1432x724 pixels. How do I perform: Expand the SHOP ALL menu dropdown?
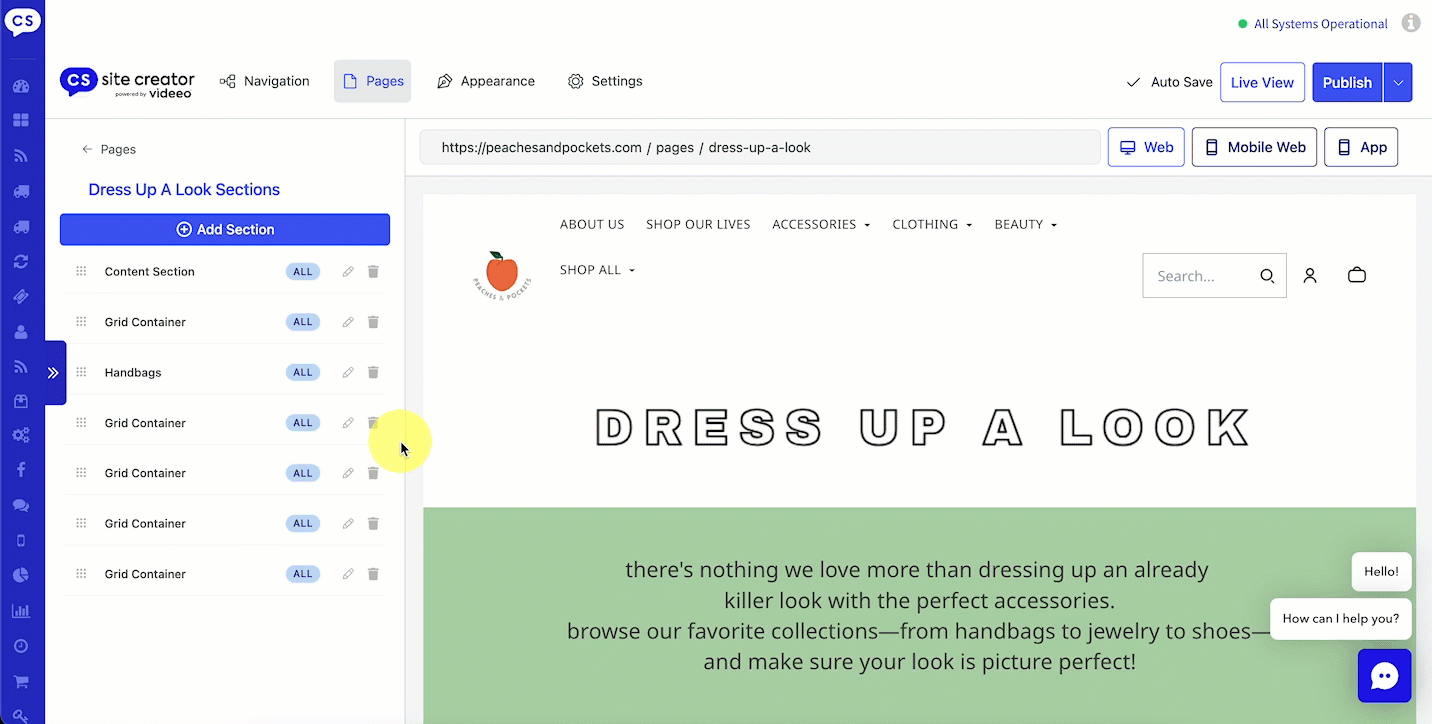point(597,270)
